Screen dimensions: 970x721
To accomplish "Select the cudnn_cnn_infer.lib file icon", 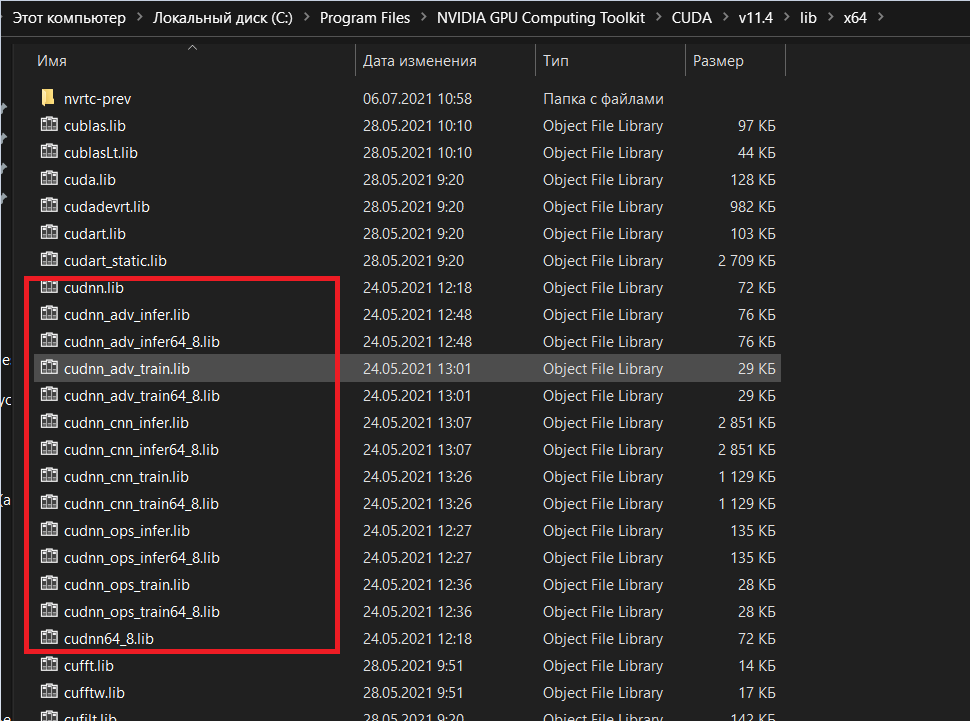I will click(49, 423).
